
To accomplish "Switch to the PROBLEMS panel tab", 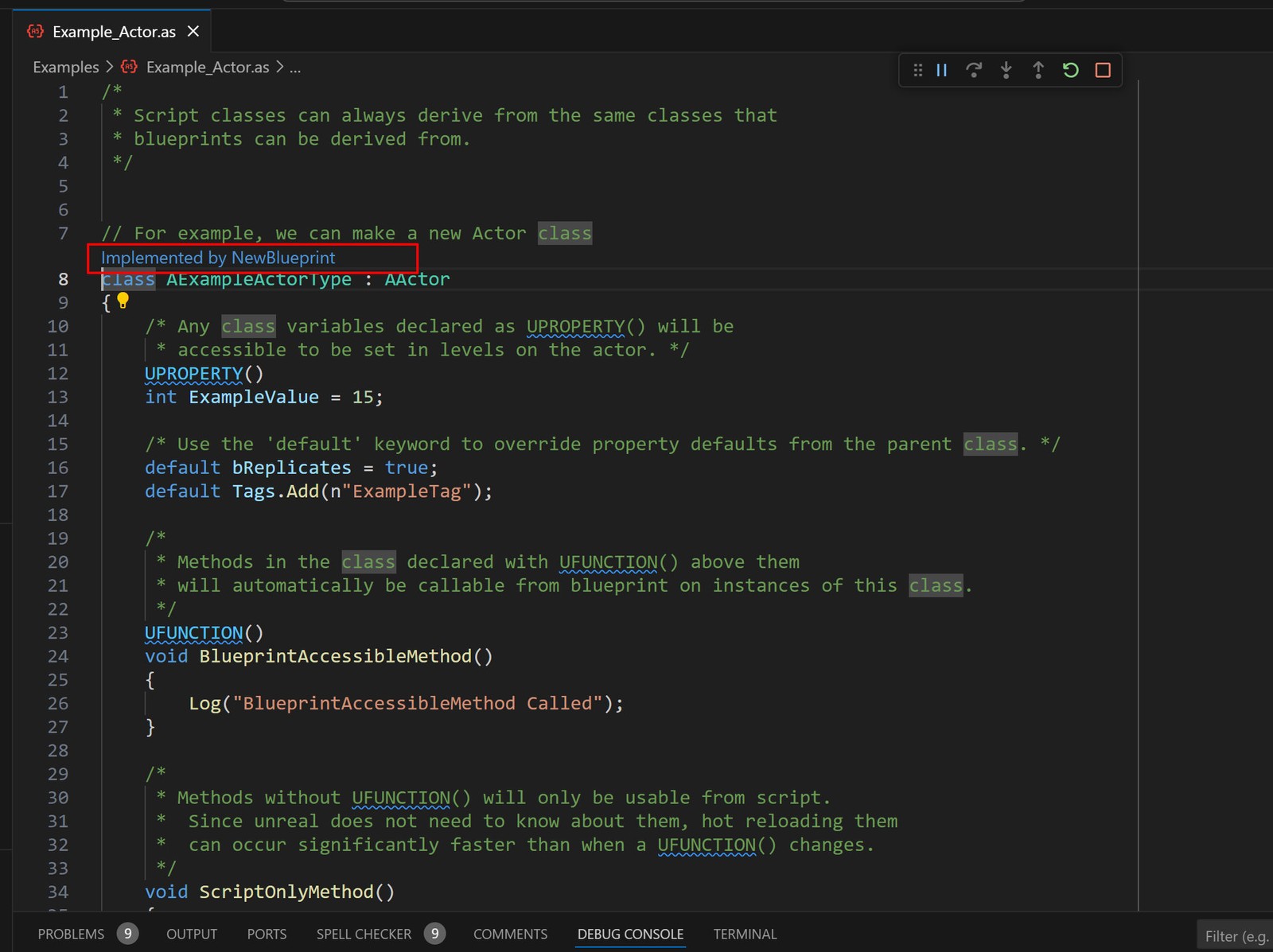I will [71, 934].
